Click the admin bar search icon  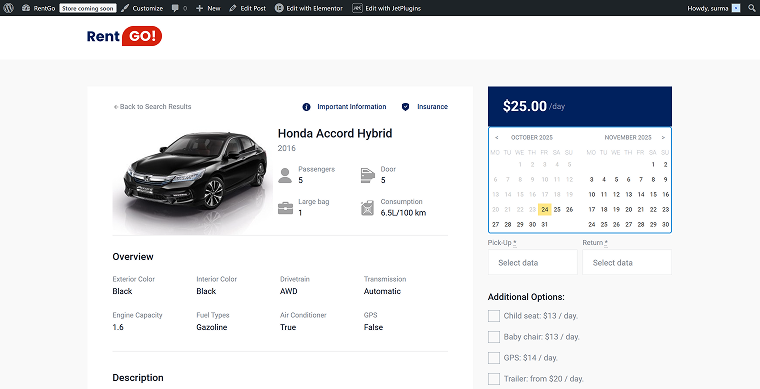(x=752, y=8)
